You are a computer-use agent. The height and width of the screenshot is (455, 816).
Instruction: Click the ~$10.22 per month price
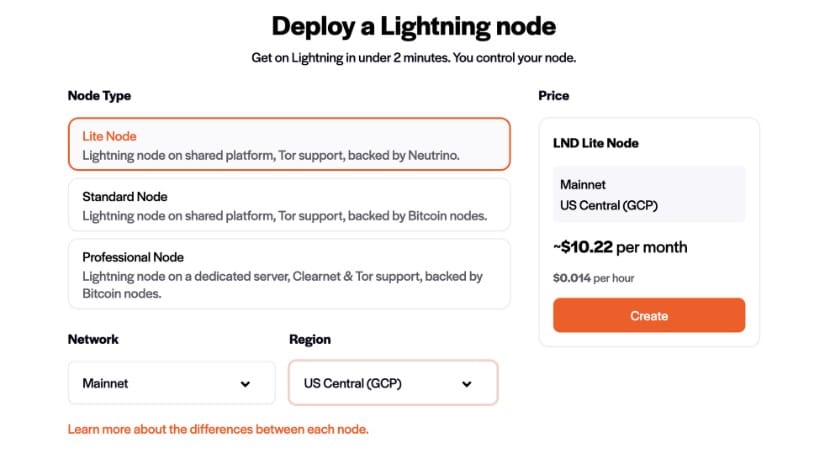(620, 247)
